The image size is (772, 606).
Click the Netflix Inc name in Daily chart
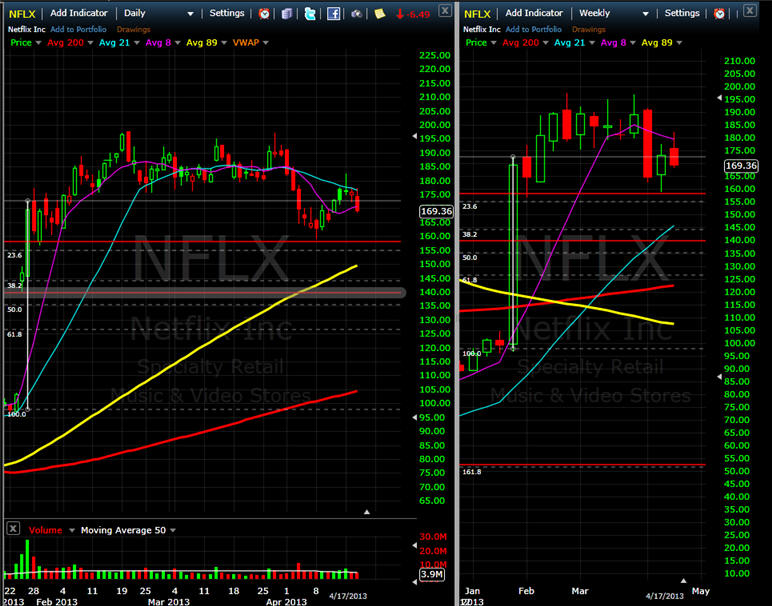27,30
